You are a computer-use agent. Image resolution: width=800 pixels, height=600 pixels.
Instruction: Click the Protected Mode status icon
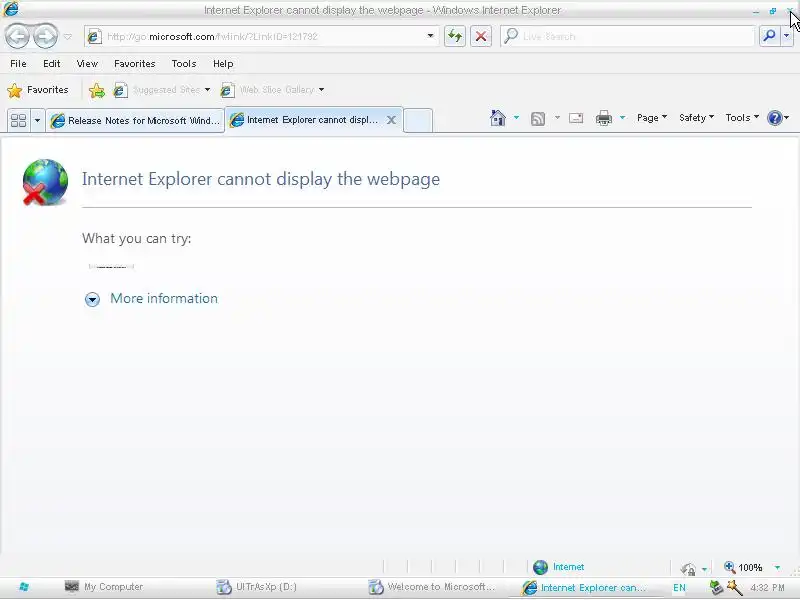coord(688,568)
